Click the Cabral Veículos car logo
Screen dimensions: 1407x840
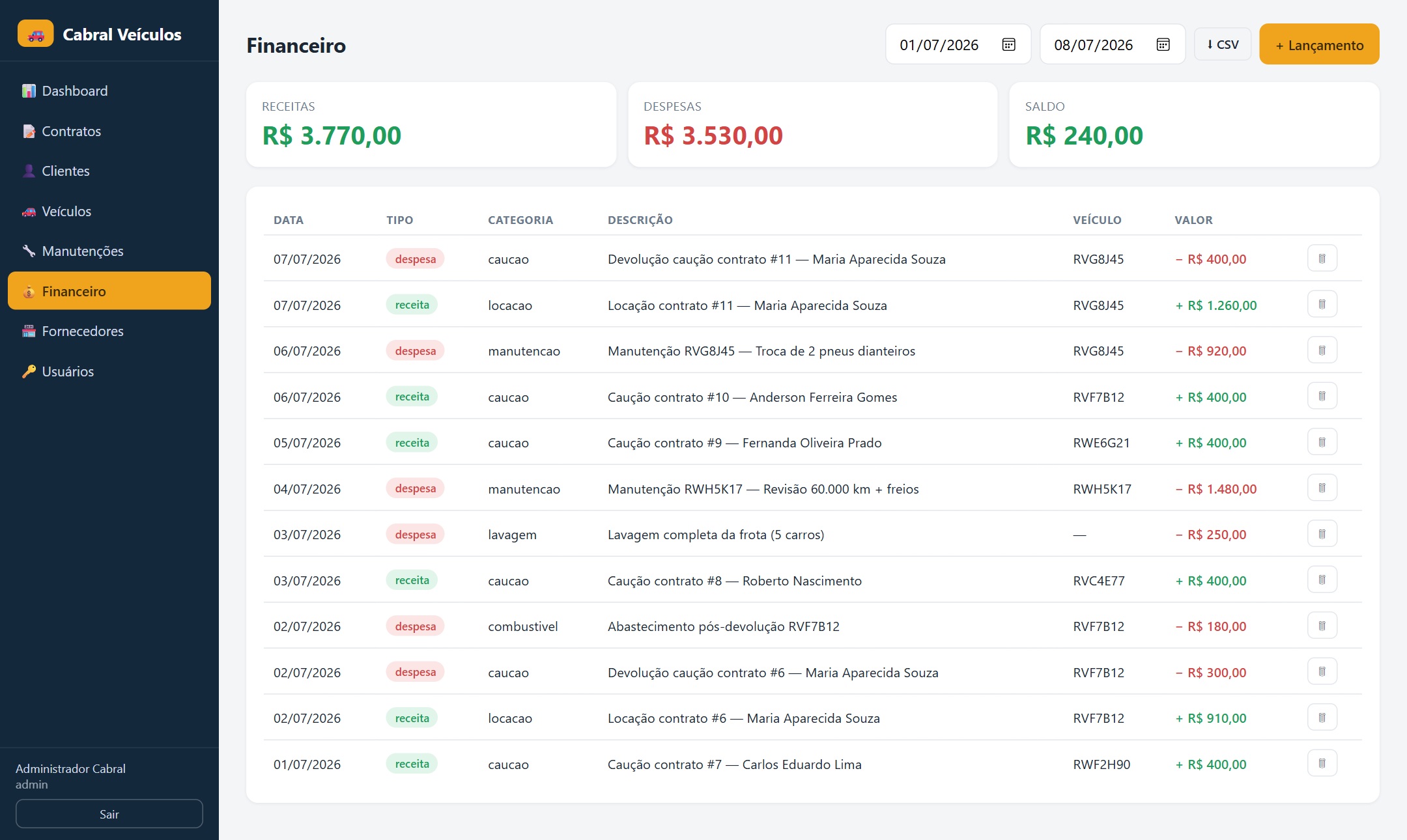(36, 34)
